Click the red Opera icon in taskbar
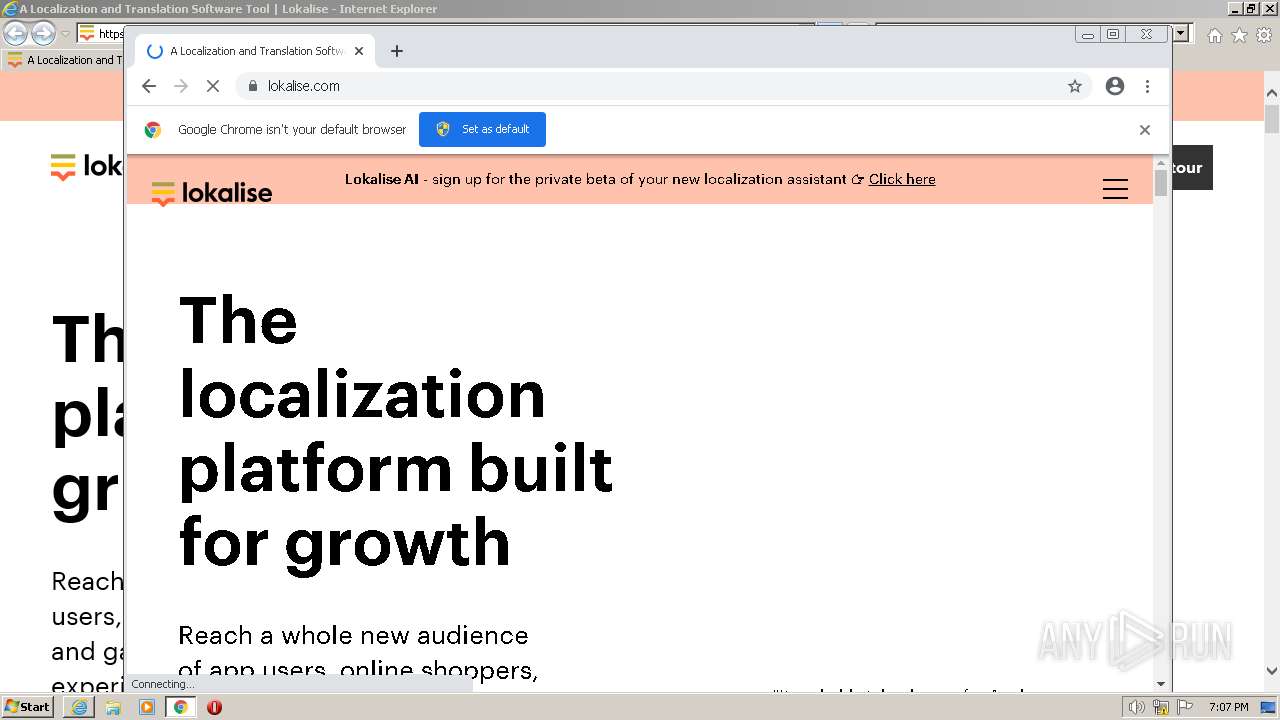Screen dimensions: 1280x720 point(214,707)
